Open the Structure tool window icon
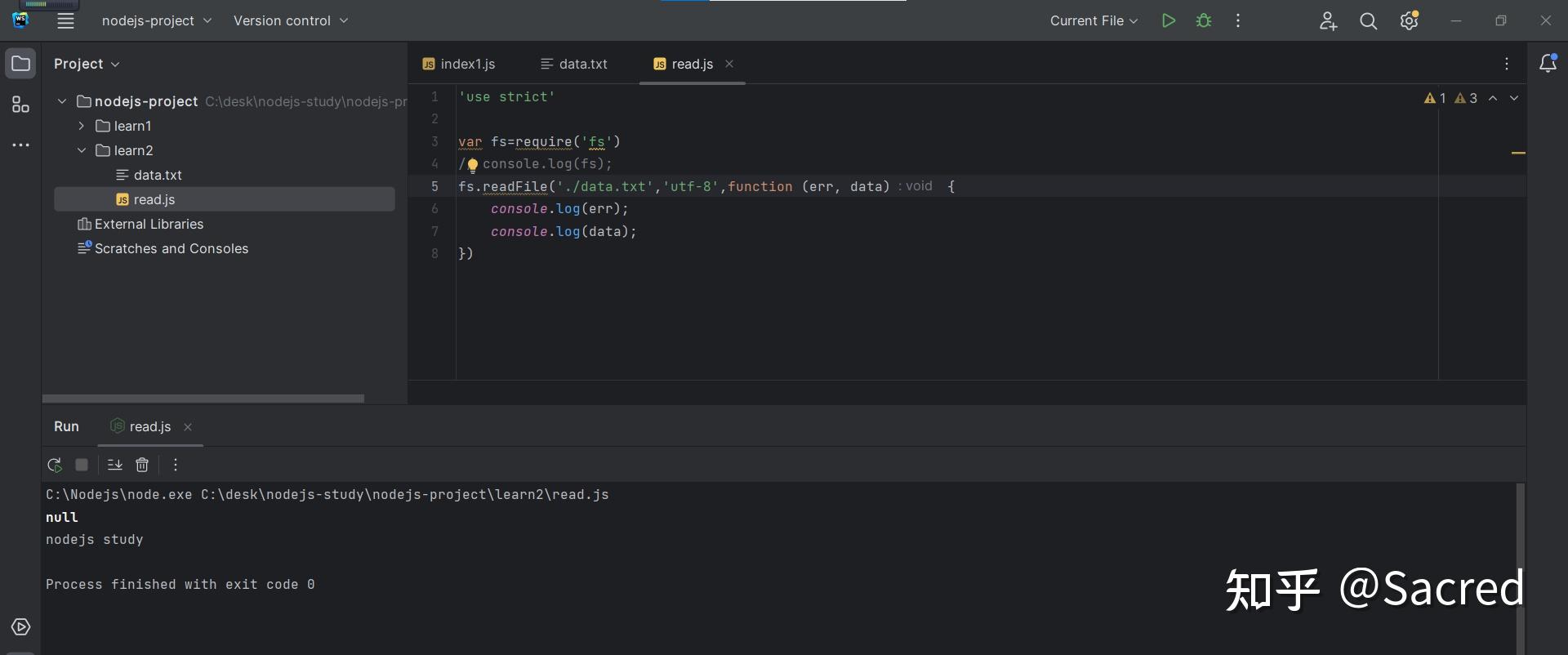Screen dimensions: 1568x655 click(20, 105)
